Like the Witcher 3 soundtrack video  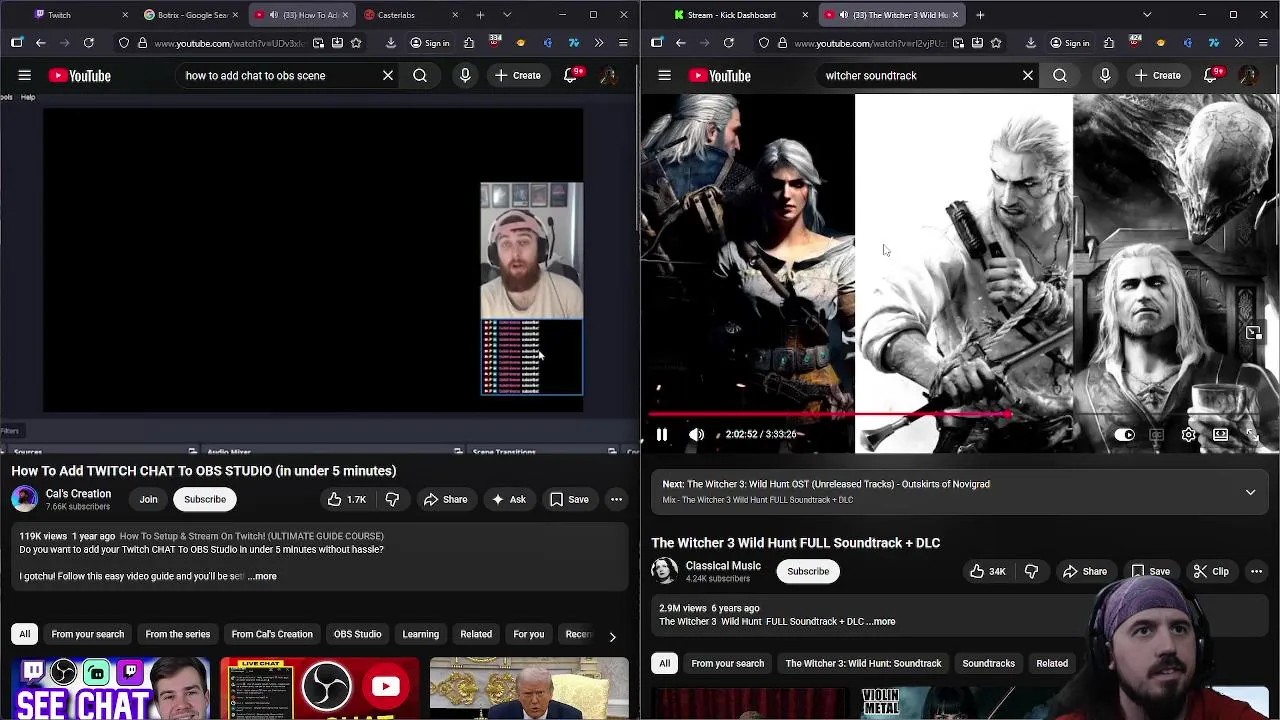click(x=987, y=571)
